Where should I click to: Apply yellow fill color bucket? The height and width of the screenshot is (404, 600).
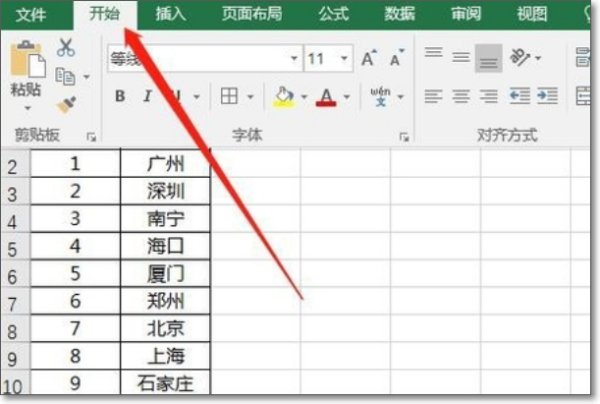click(x=284, y=97)
